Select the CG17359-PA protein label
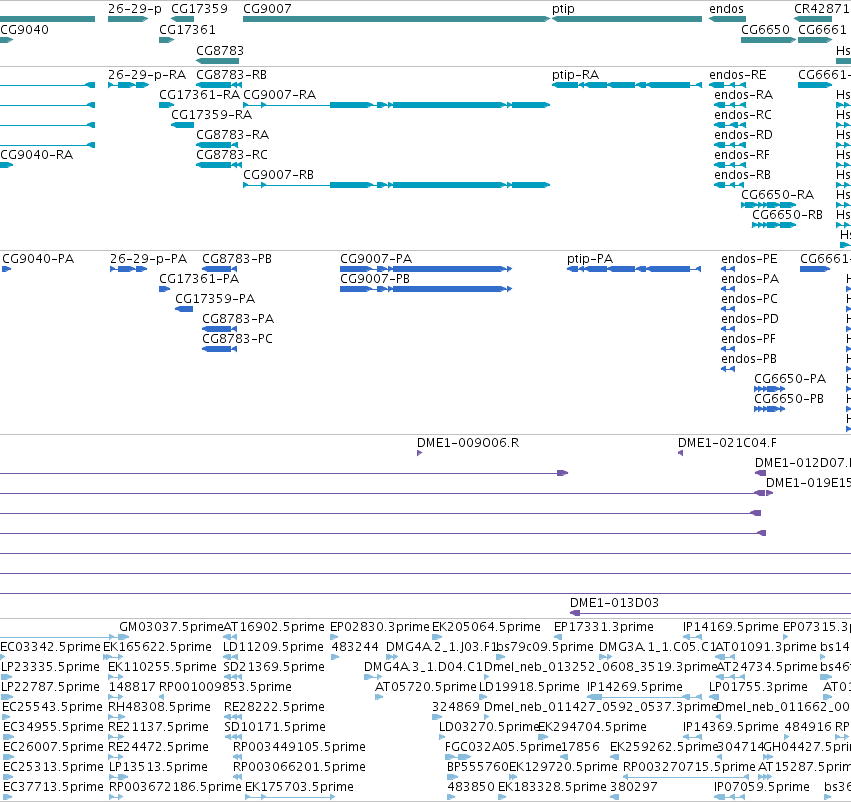Image resolution: width=851 pixels, height=802 pixels. (215, 299)
